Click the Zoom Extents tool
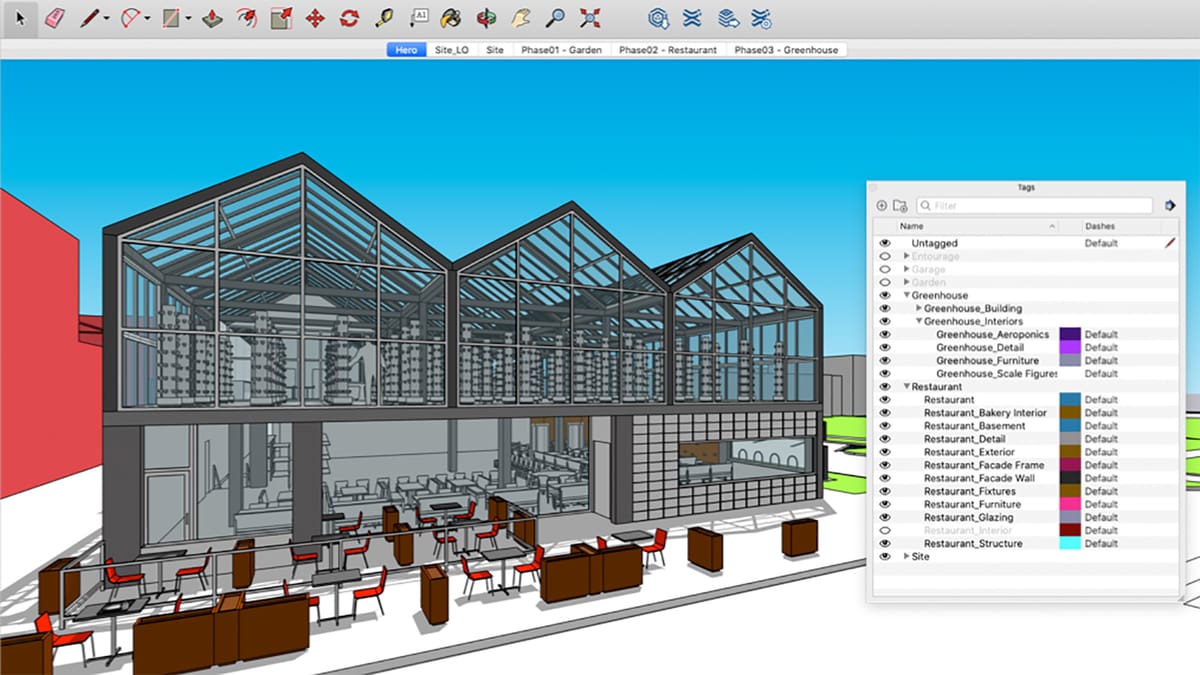 (590, 18)
